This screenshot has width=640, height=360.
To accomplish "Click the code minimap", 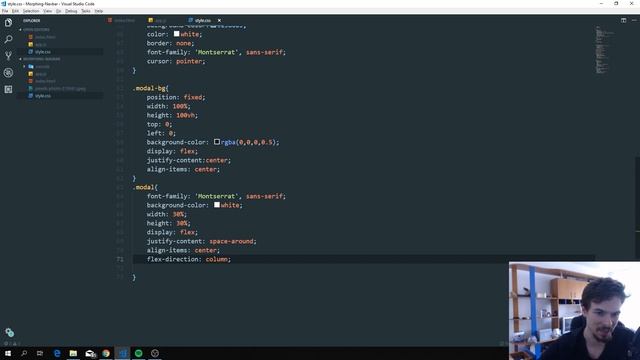I will [x=604, y=50].
